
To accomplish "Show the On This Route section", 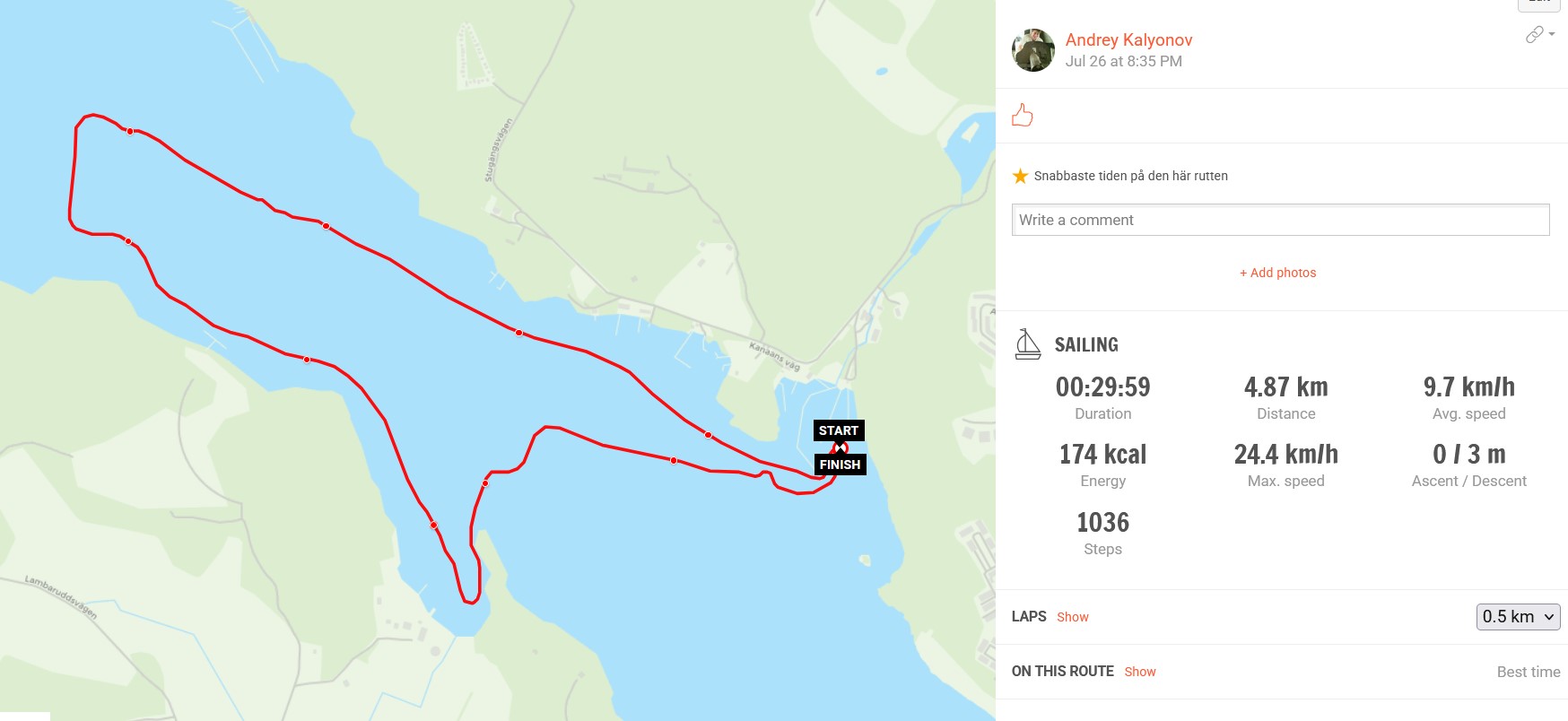I will pyautogui.click(x=1139, y=672).
